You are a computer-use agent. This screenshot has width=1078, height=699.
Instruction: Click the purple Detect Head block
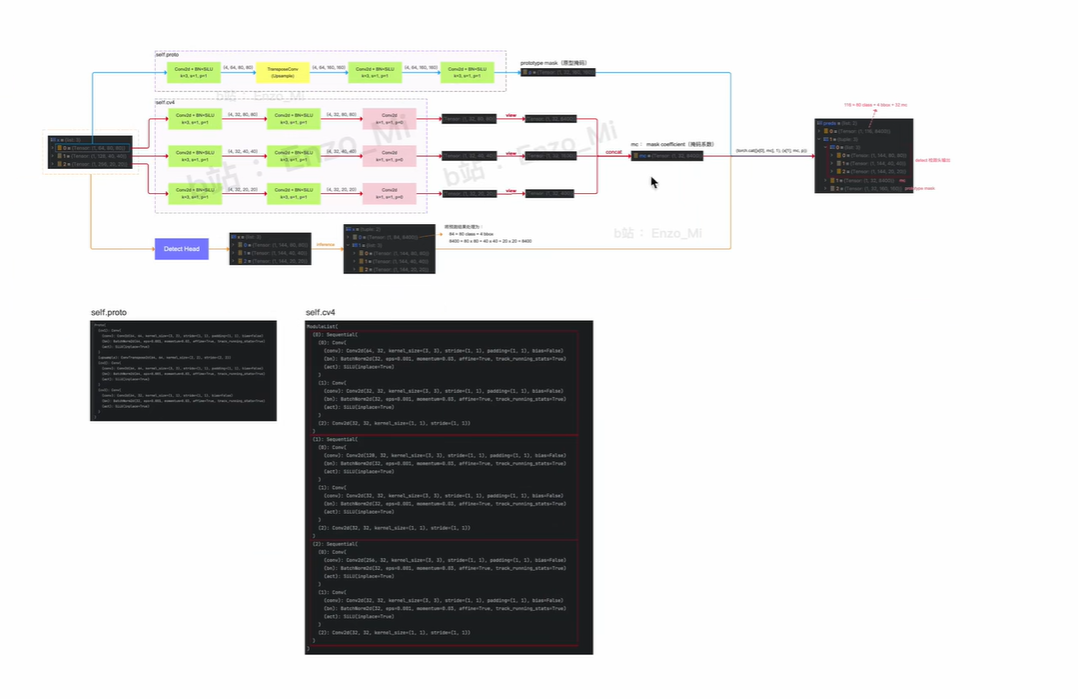182,249
